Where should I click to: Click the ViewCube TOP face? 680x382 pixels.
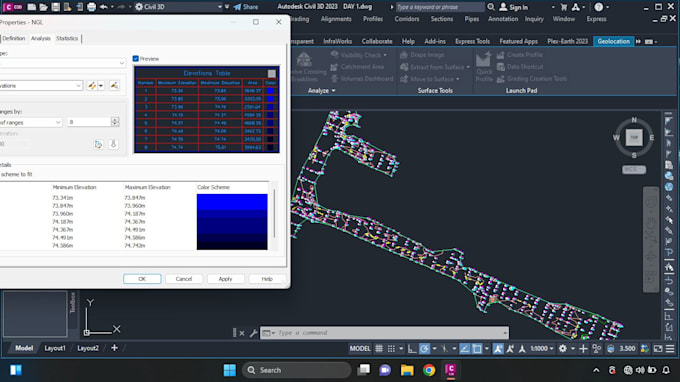pos(634,137)
